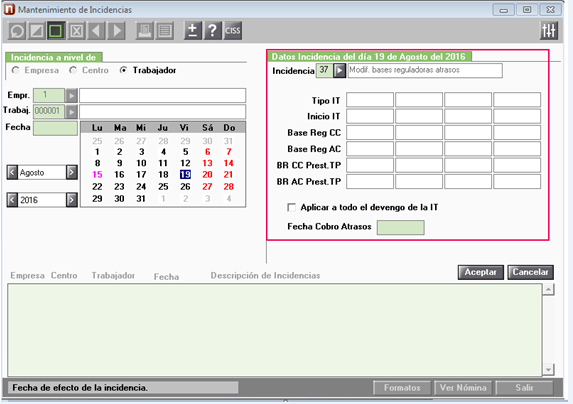
Task: Select day 10 in the calendar
Action: tap(141, 163)
